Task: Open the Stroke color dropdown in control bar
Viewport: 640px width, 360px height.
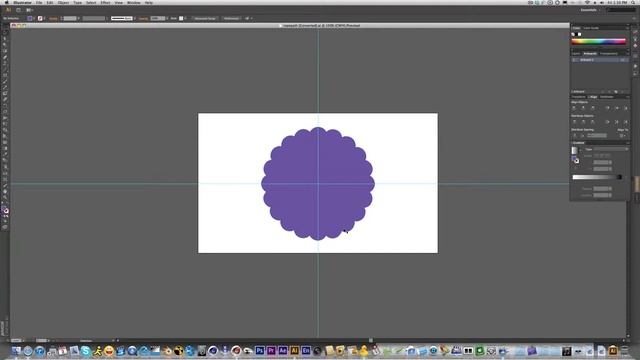Action: pyautogui.click(x=44, y=18)
